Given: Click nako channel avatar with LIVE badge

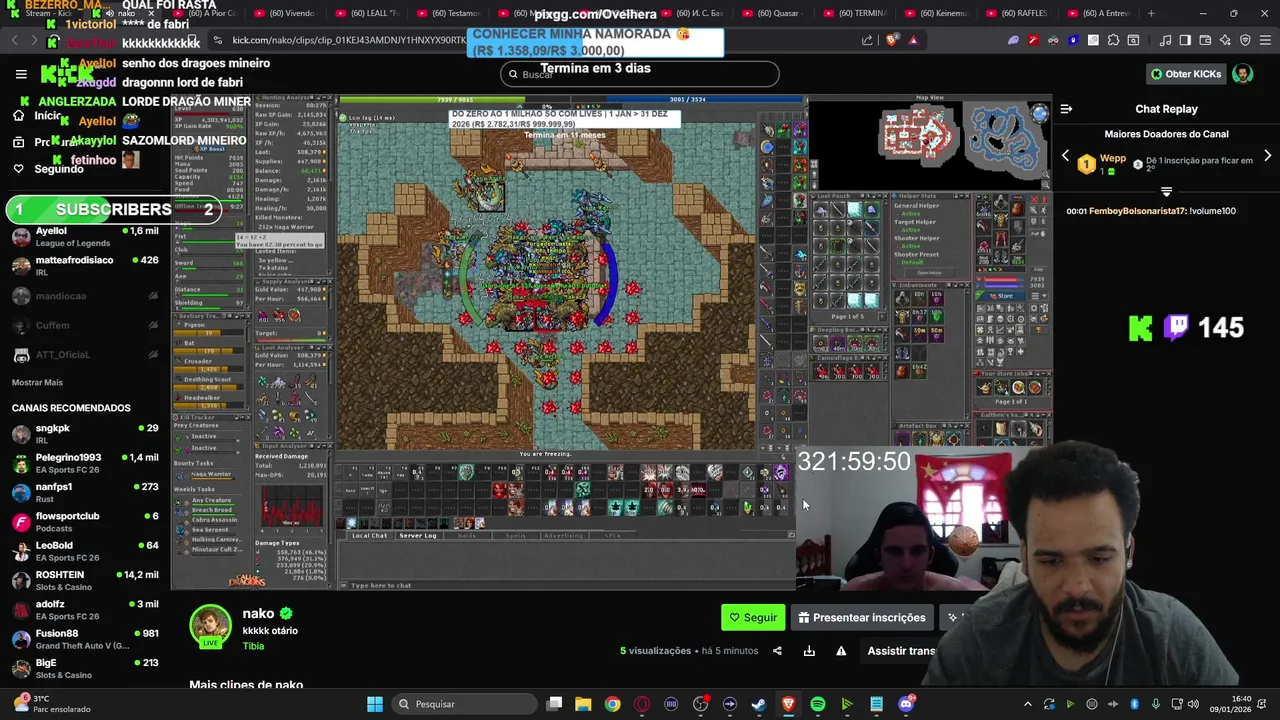Looking at the screenshot, I should click(x=210, y=626).
